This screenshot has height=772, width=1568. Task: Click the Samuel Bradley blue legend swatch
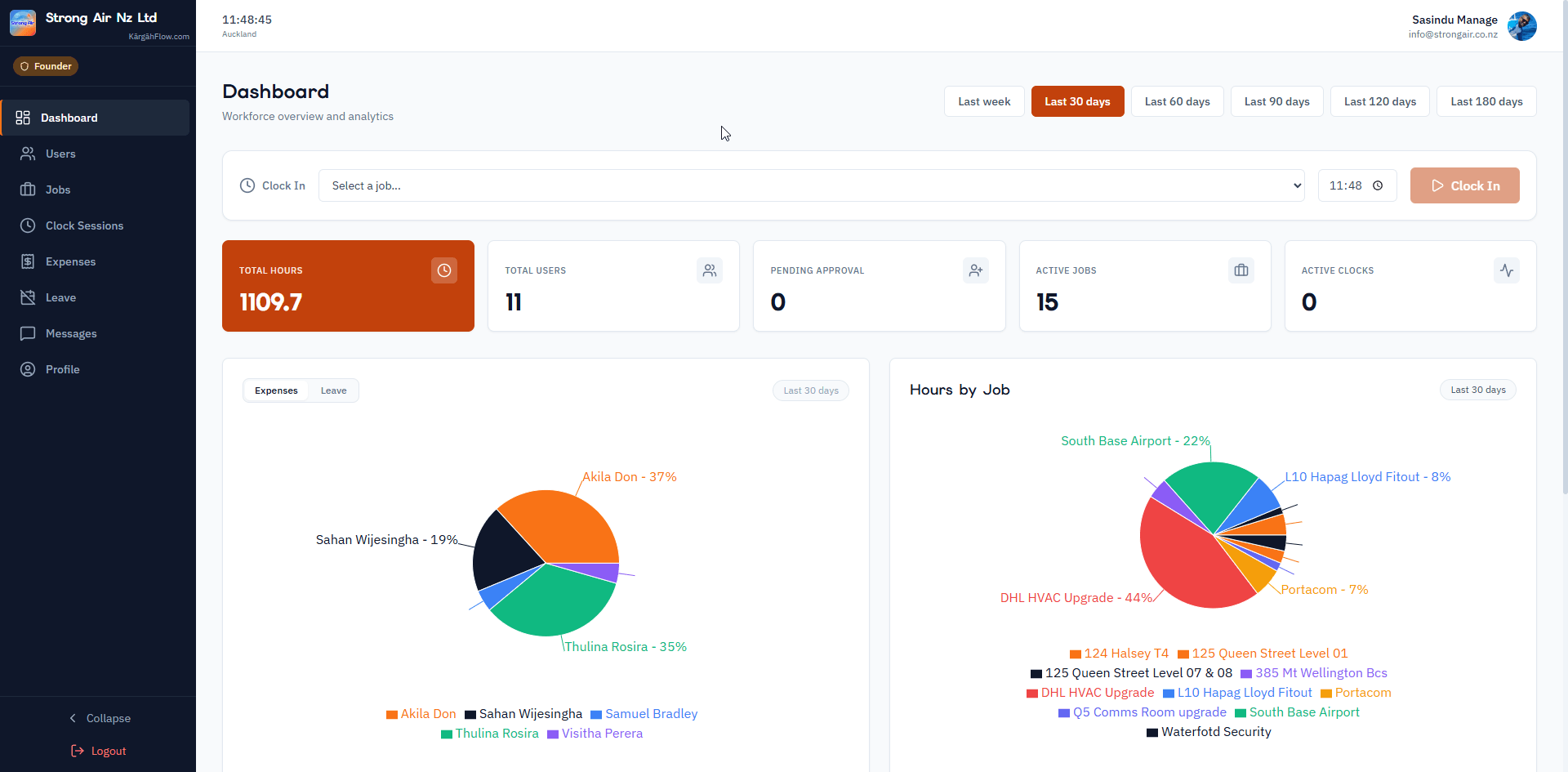(x=596, y=715)
